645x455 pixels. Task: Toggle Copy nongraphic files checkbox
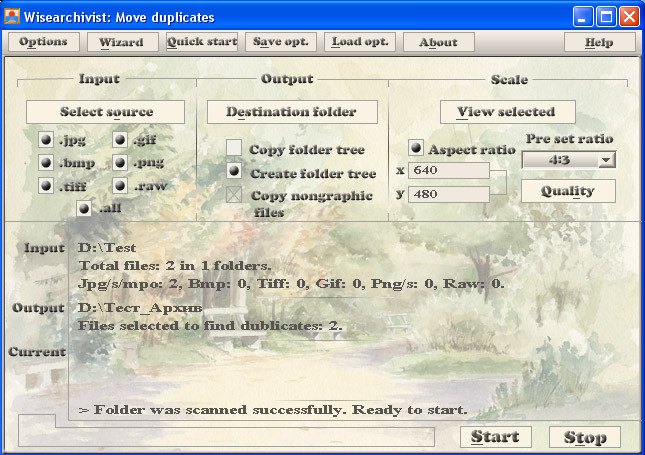234,195
